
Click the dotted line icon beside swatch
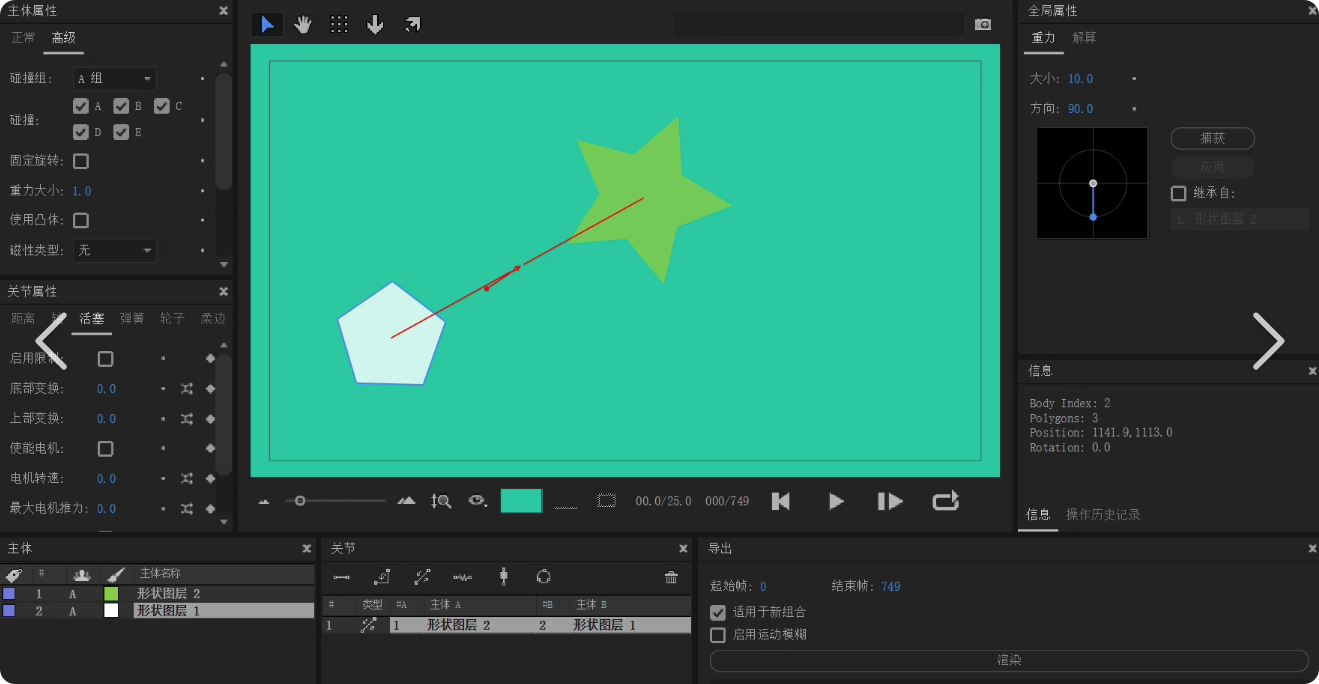[566, 505]
